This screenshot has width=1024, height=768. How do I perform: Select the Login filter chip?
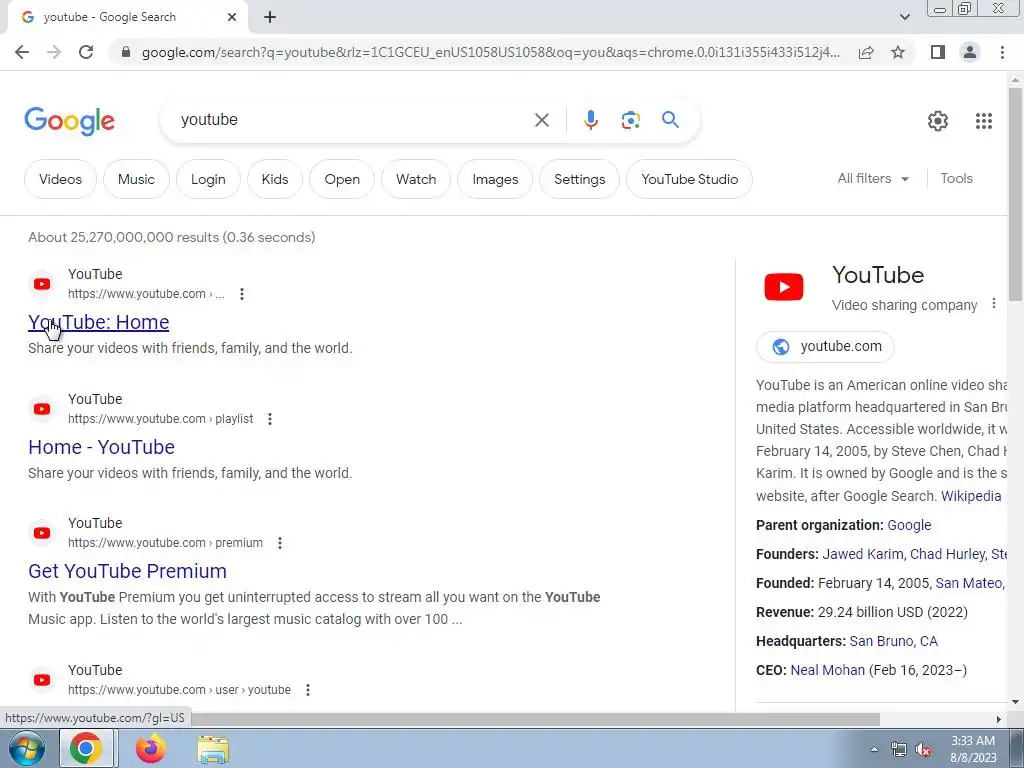tap(208, 179)
